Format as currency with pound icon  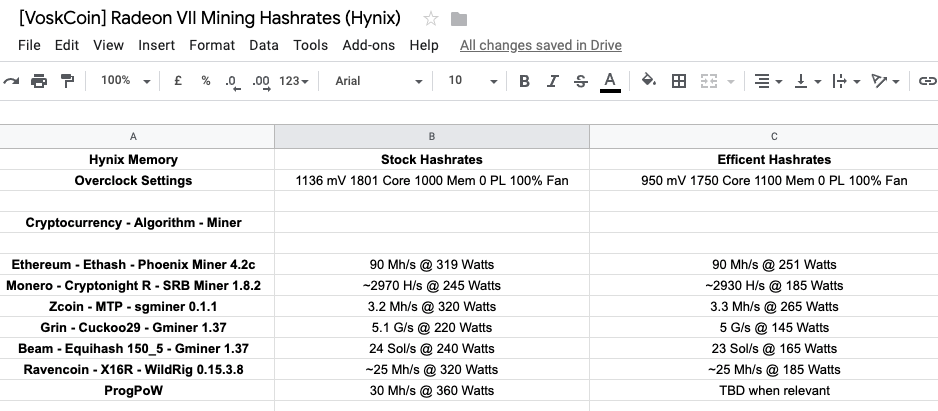point(178,81)
